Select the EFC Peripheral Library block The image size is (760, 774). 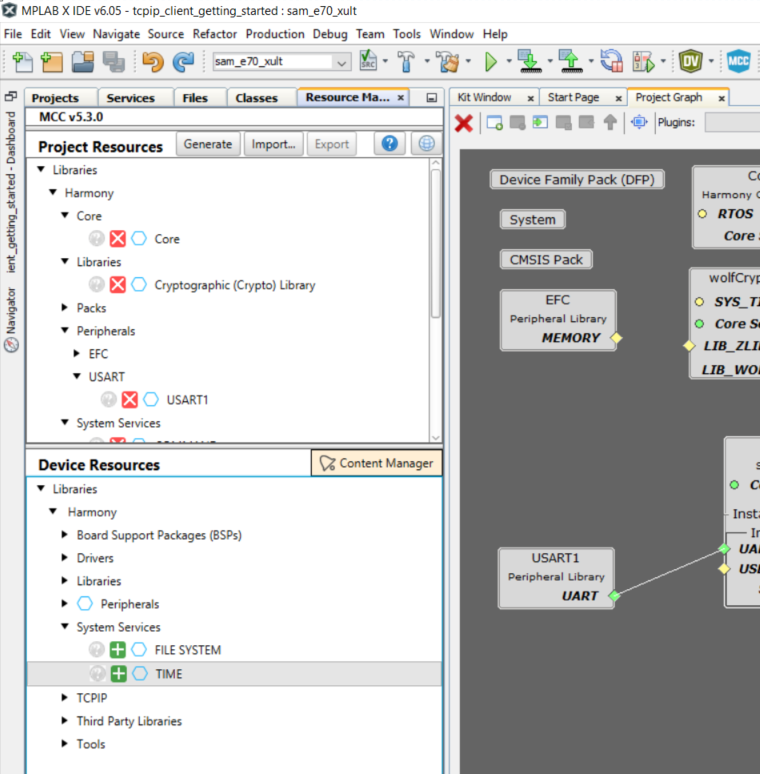click(558, 320)
